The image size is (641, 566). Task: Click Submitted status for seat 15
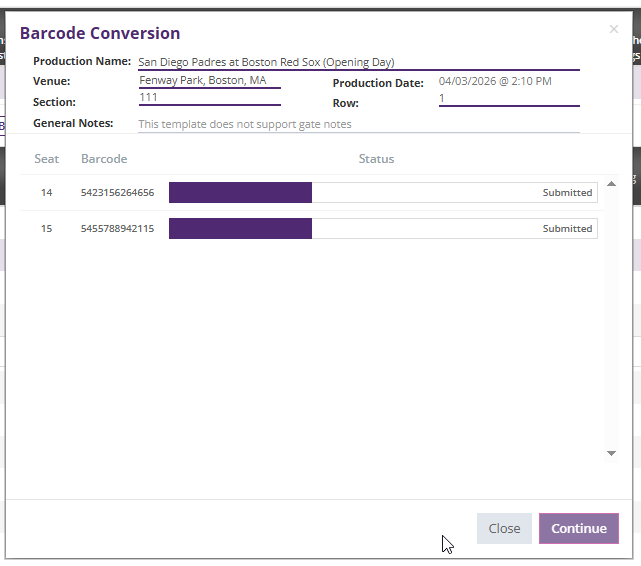tap(567, 228)
